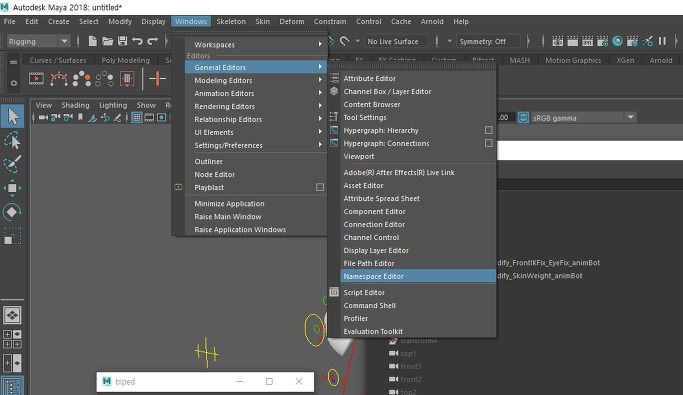Open the Deform menu

pyautogui.click(x=291, y=21)
